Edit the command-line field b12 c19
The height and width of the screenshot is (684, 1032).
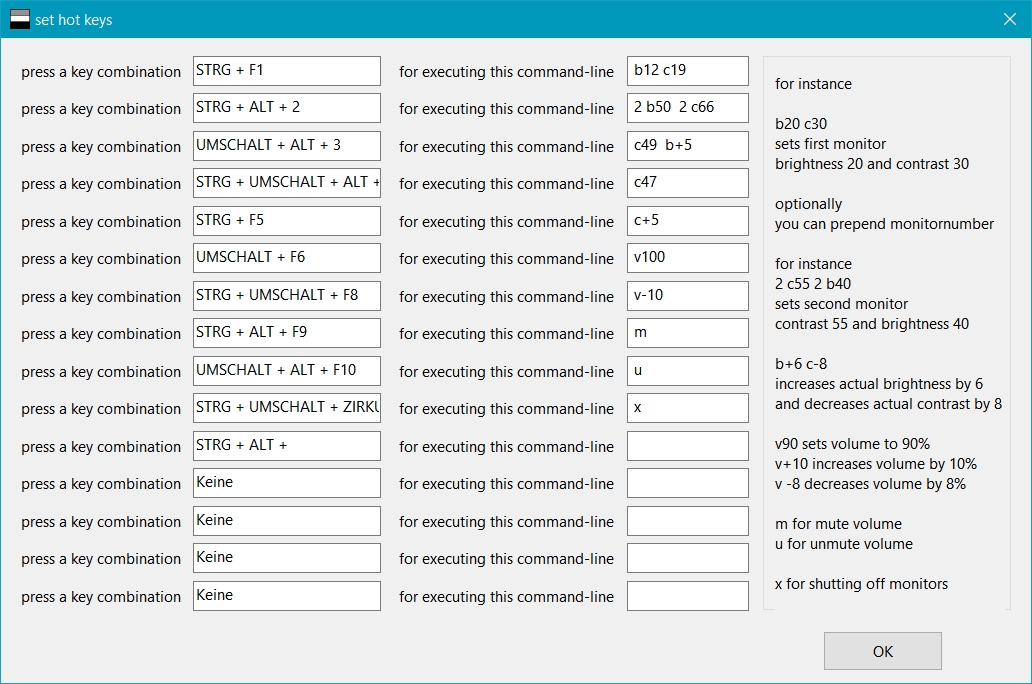[x=688, y=71]
